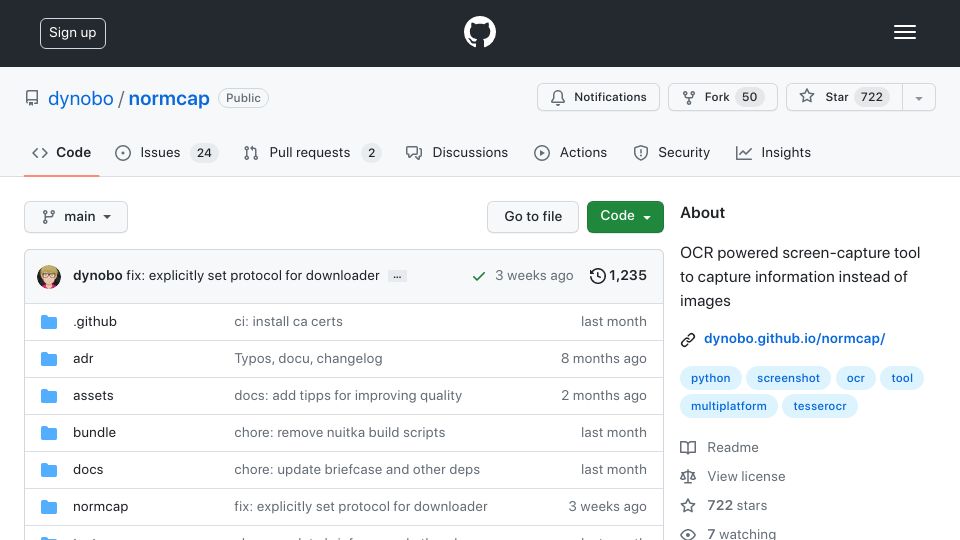The width and height of the screenshot is (960, 540).
Task: Open the assets folder name
Action: tap(93, 396)
